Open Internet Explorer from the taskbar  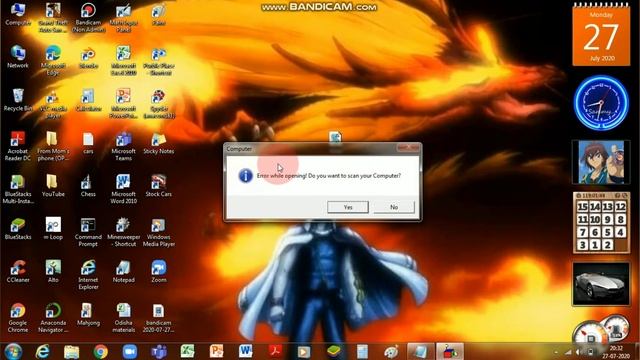point(42,351)
